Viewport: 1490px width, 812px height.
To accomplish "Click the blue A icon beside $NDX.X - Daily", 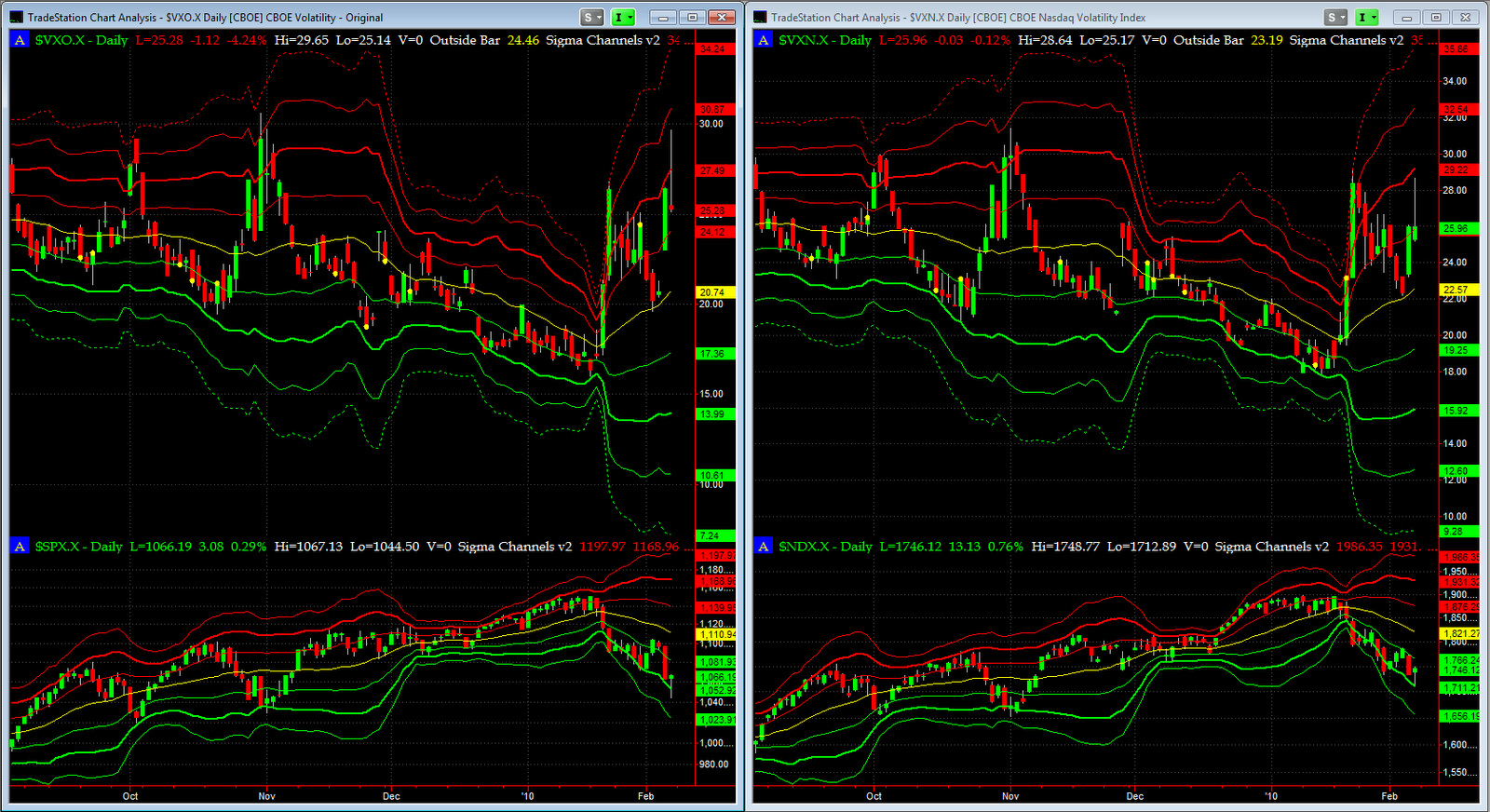I will tap(764, 547).
